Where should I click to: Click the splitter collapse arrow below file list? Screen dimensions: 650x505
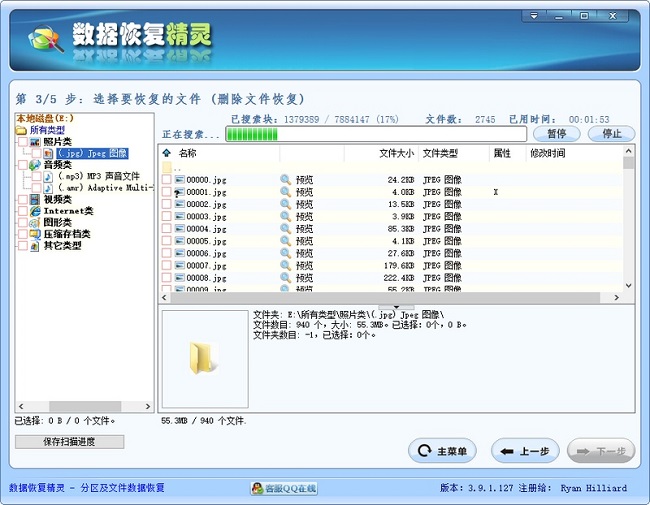pos(396,306)
